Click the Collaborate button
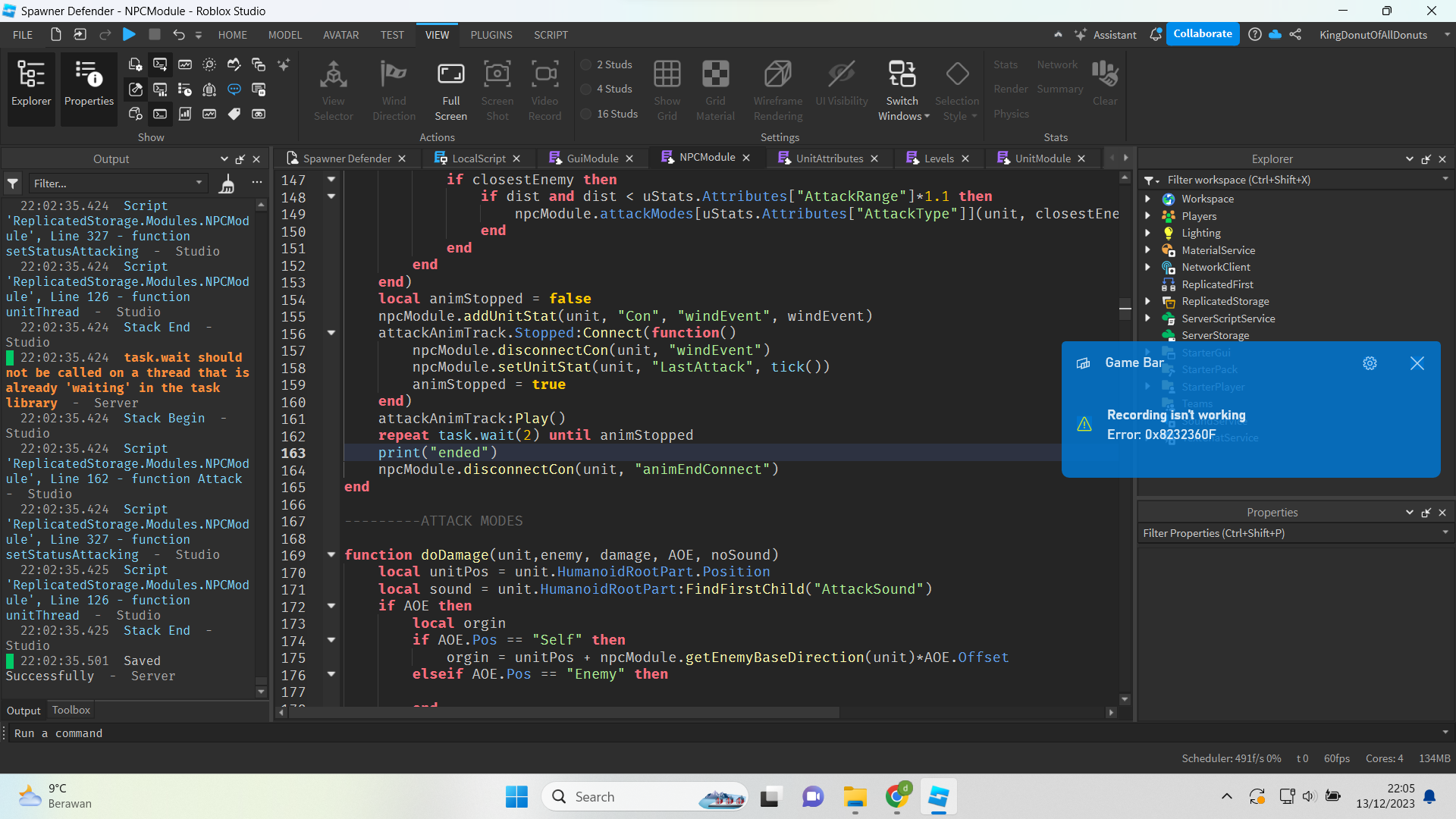1456x819 pixels. (x=1203, y=33)
